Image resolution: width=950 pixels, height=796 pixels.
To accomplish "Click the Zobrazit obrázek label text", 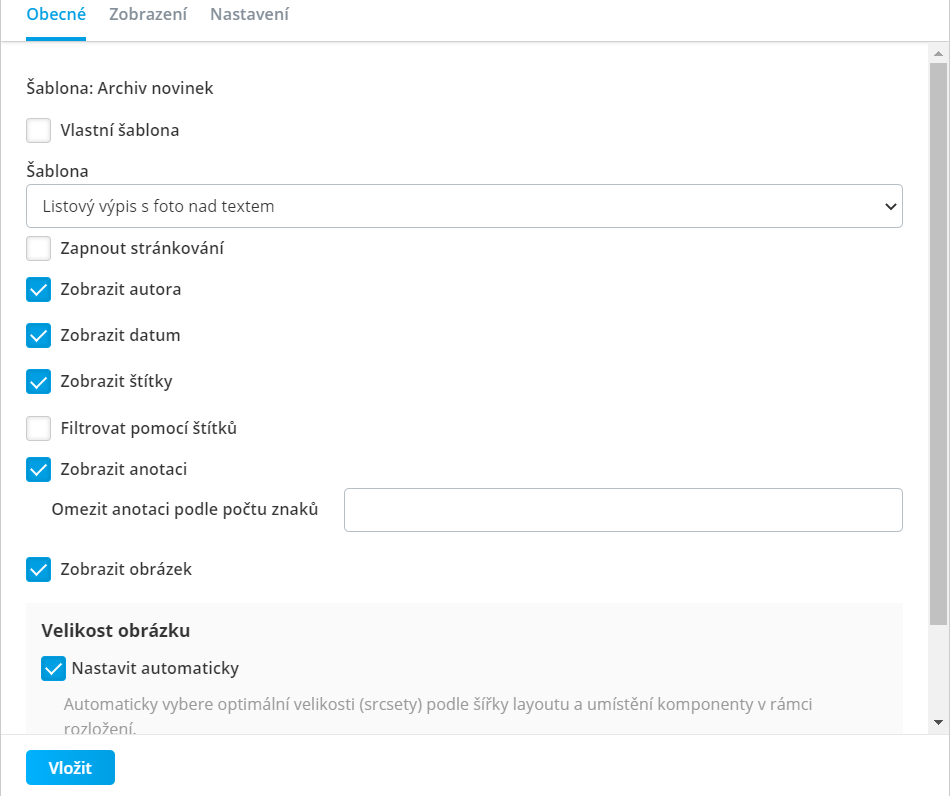I will [126, 569].
